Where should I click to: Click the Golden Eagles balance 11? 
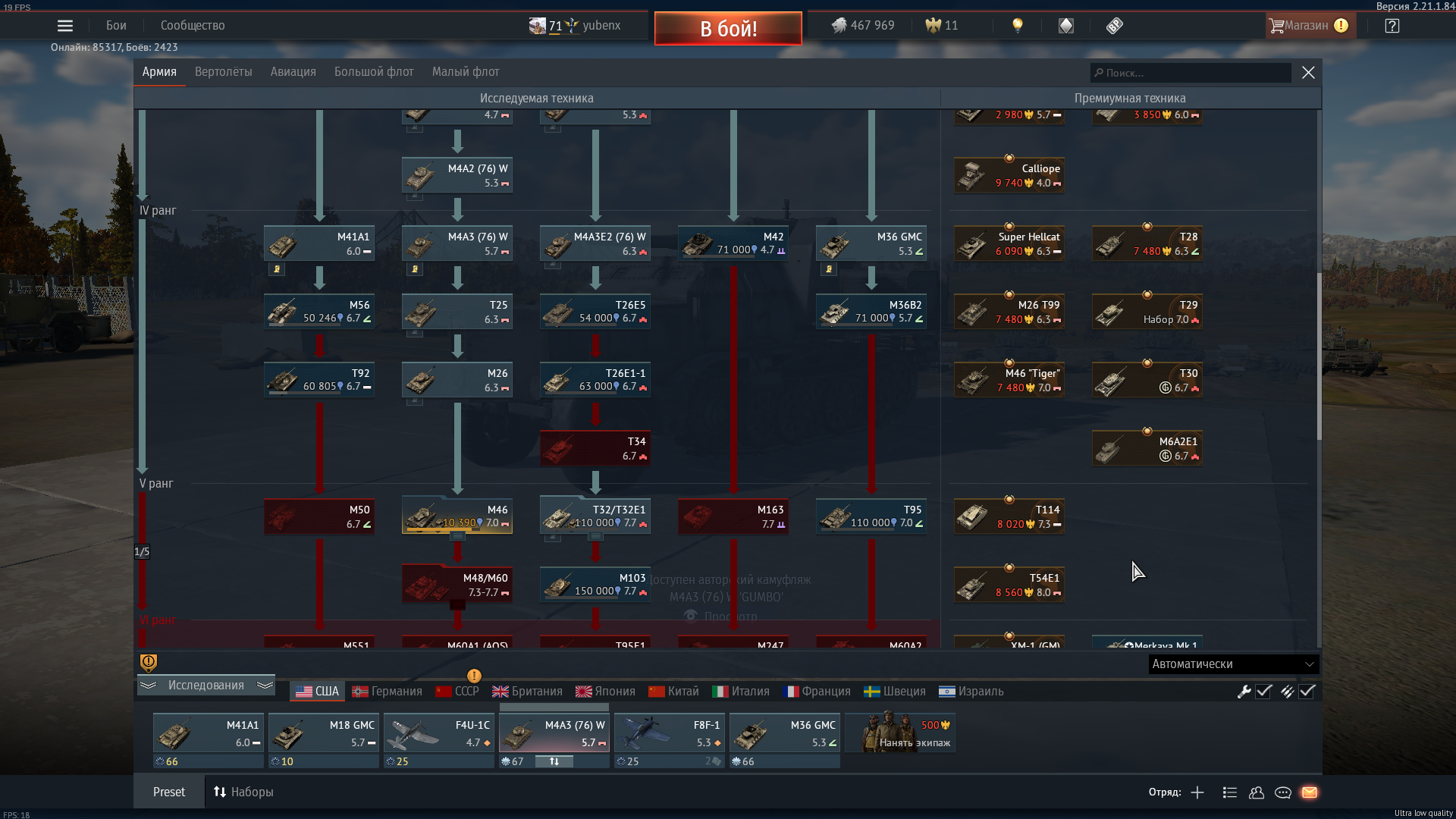pos(942,26)
